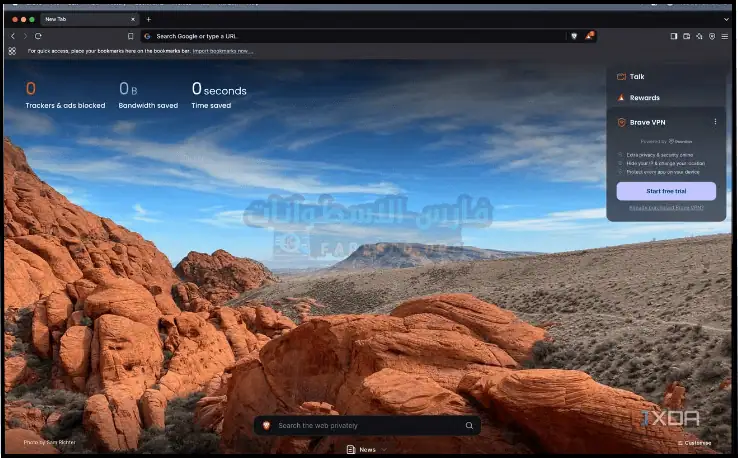Open the three-dot menu on Brave VPN card

715,122
